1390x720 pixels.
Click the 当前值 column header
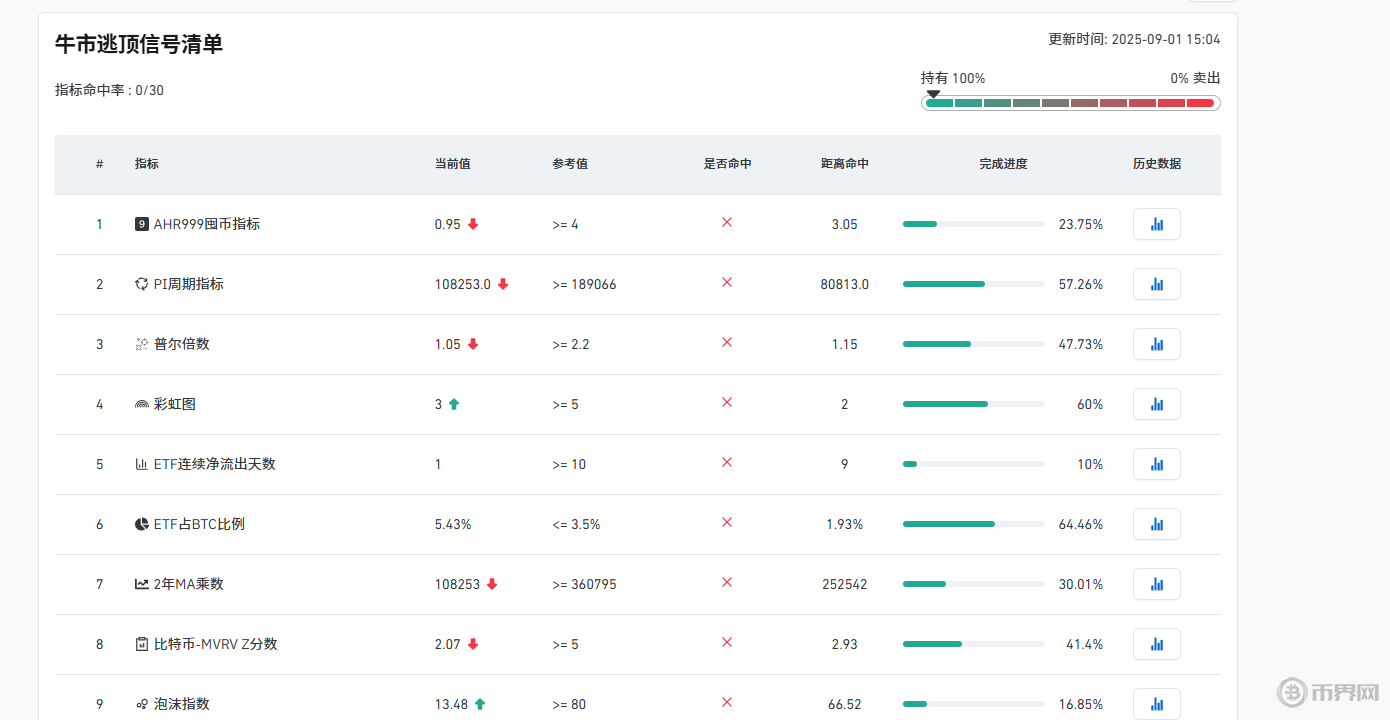point(452,164)
